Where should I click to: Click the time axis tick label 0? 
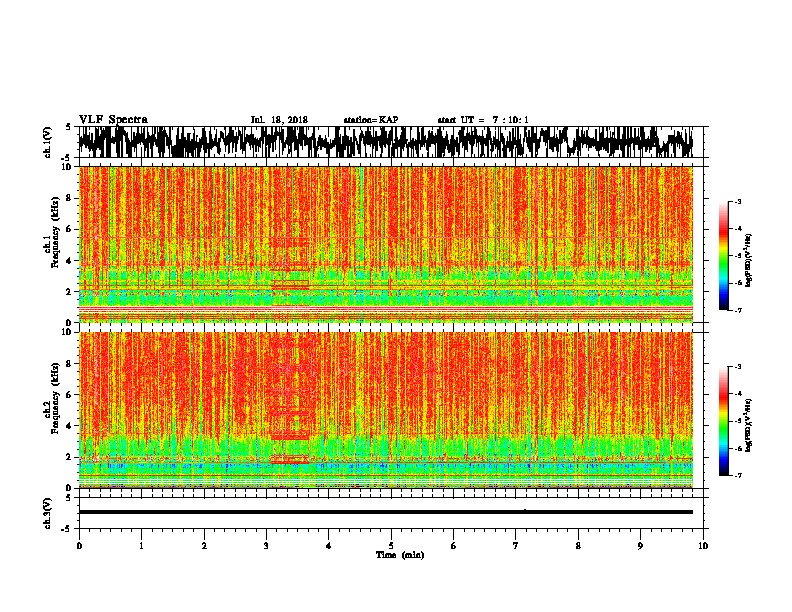79,546
